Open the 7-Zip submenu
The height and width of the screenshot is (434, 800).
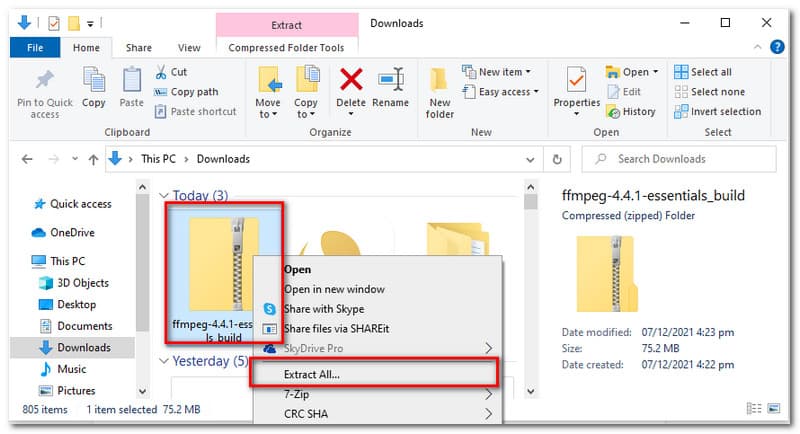(378, 394)
